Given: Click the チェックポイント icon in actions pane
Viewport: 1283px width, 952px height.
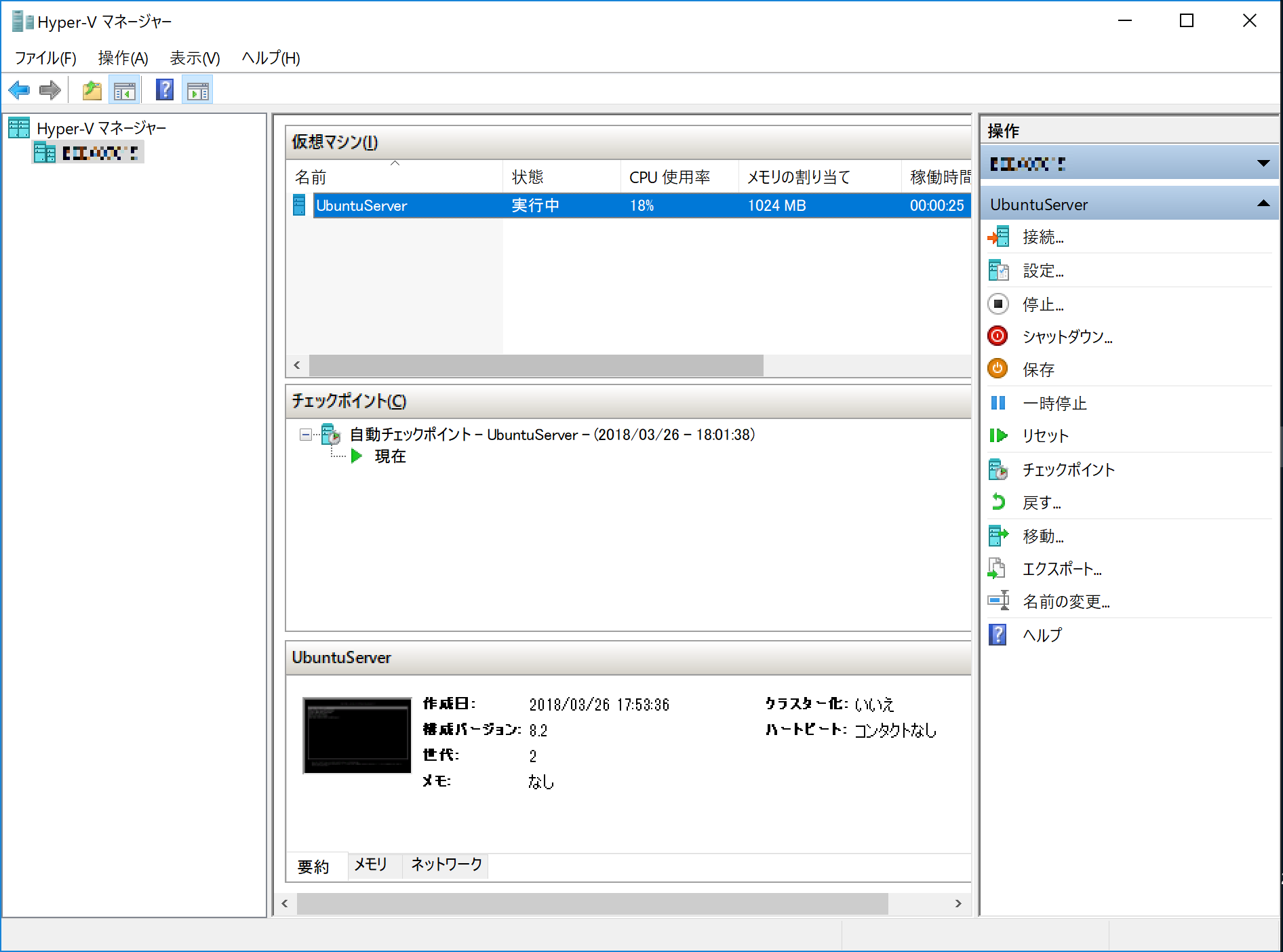Looking at the screenshot, I should [998, 469].
